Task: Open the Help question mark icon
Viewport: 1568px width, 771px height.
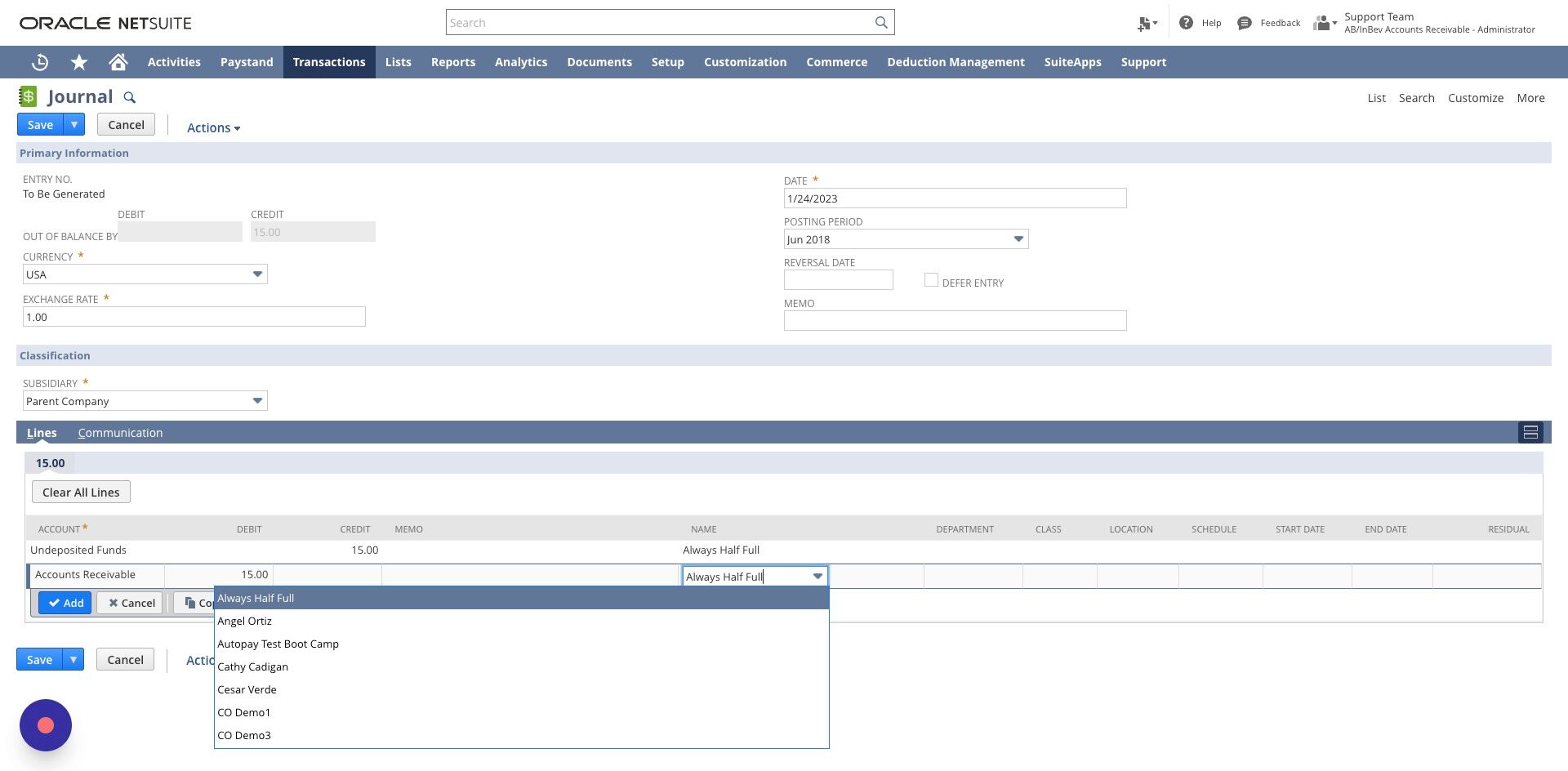Action: pyautogui.click(x=1186, y=23)
